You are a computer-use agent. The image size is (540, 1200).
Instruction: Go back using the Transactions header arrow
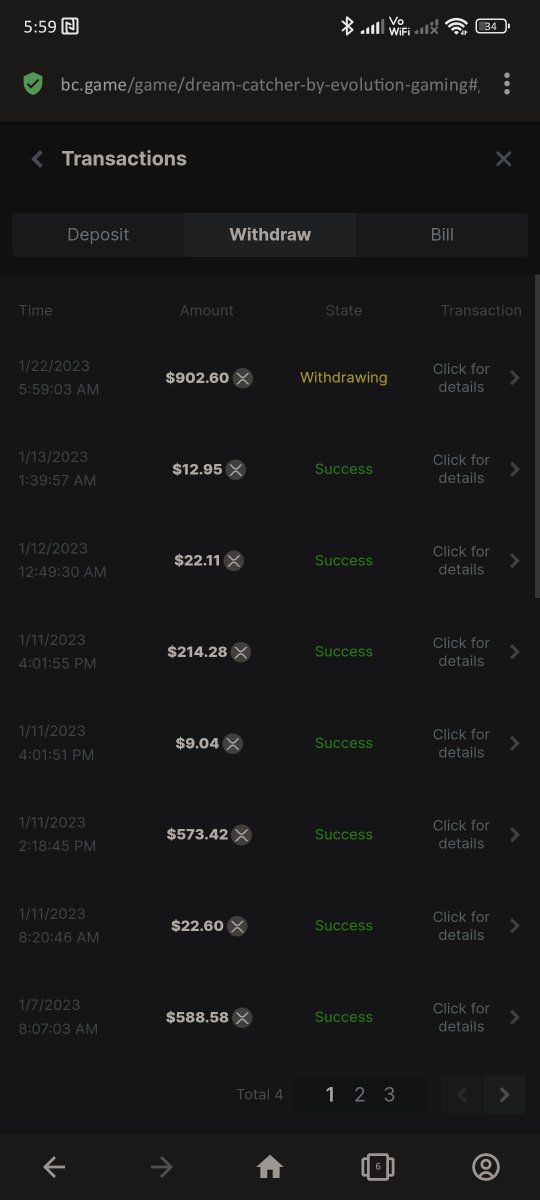[37, 159]
